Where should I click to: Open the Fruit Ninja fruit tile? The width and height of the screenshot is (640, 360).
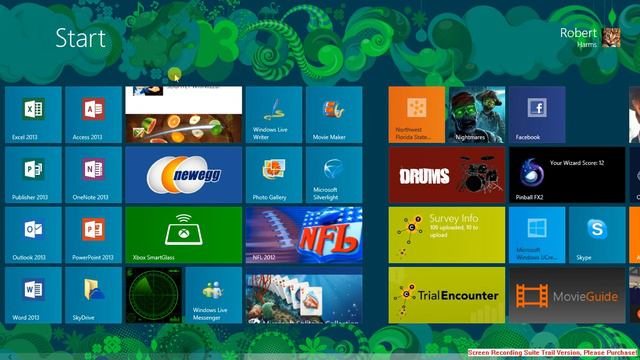pyautogui.click(x=184, y=114)
